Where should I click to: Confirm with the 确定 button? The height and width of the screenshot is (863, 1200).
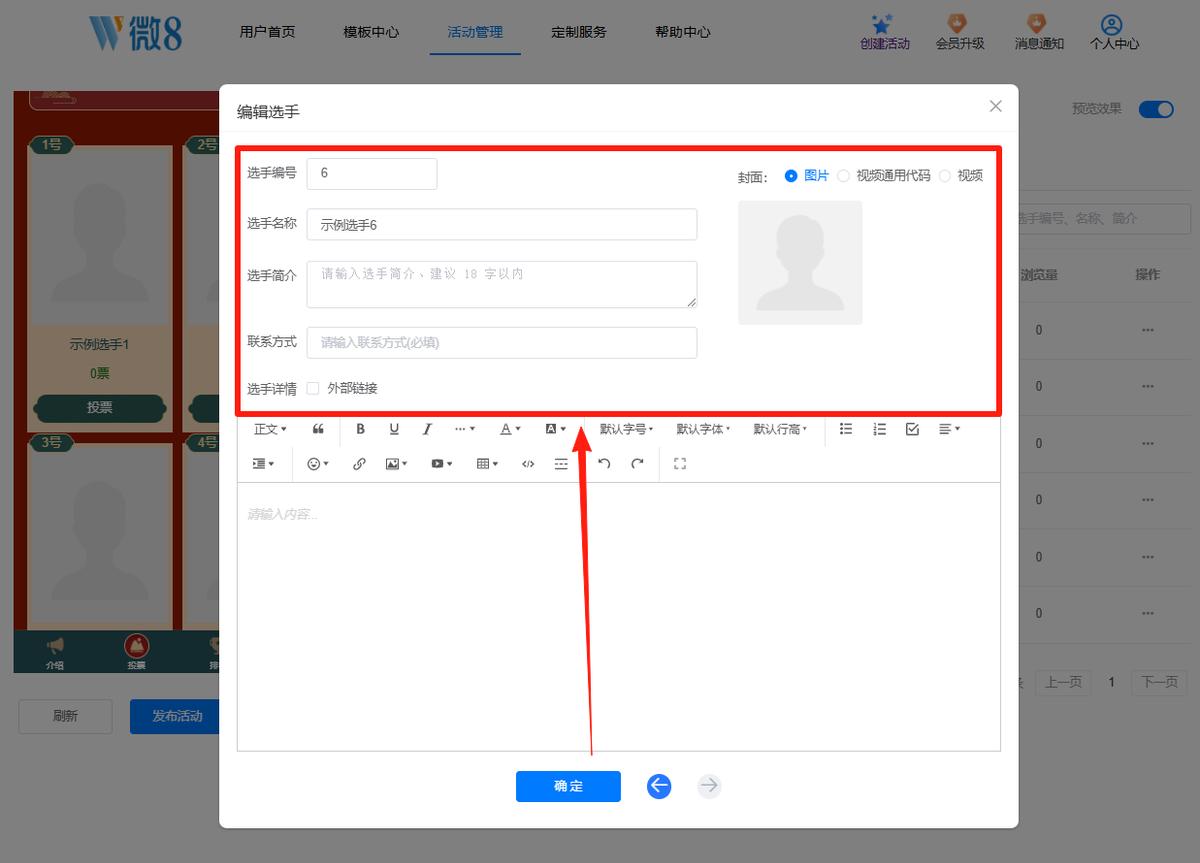pos(568,786)
